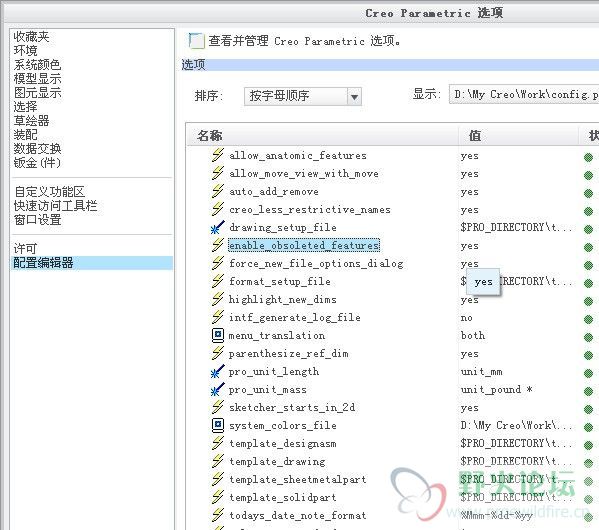Select the template_solidpart option name
Image resolution: width=599 pixels, height=530 pixels.
[283, 498]
